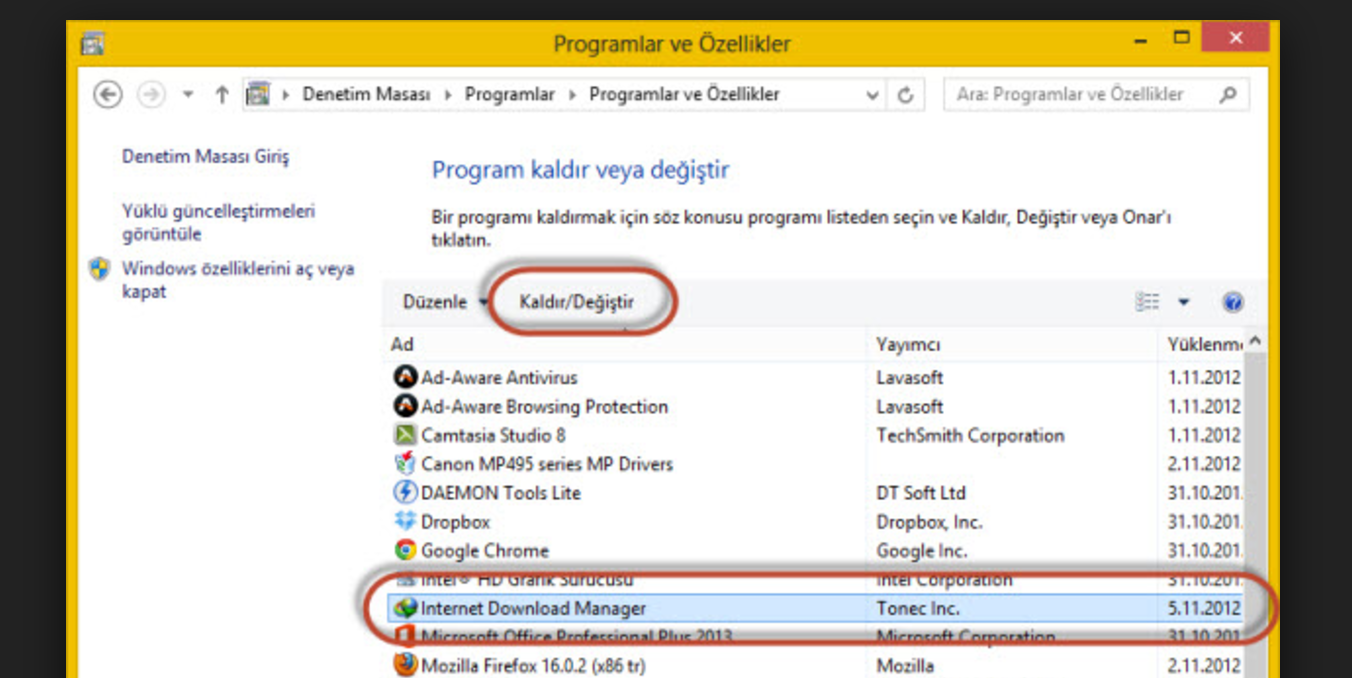This screenshot has height=678, width=1352.
Task: Select the Dropbox program icon
Action: [x=405, y=522]
